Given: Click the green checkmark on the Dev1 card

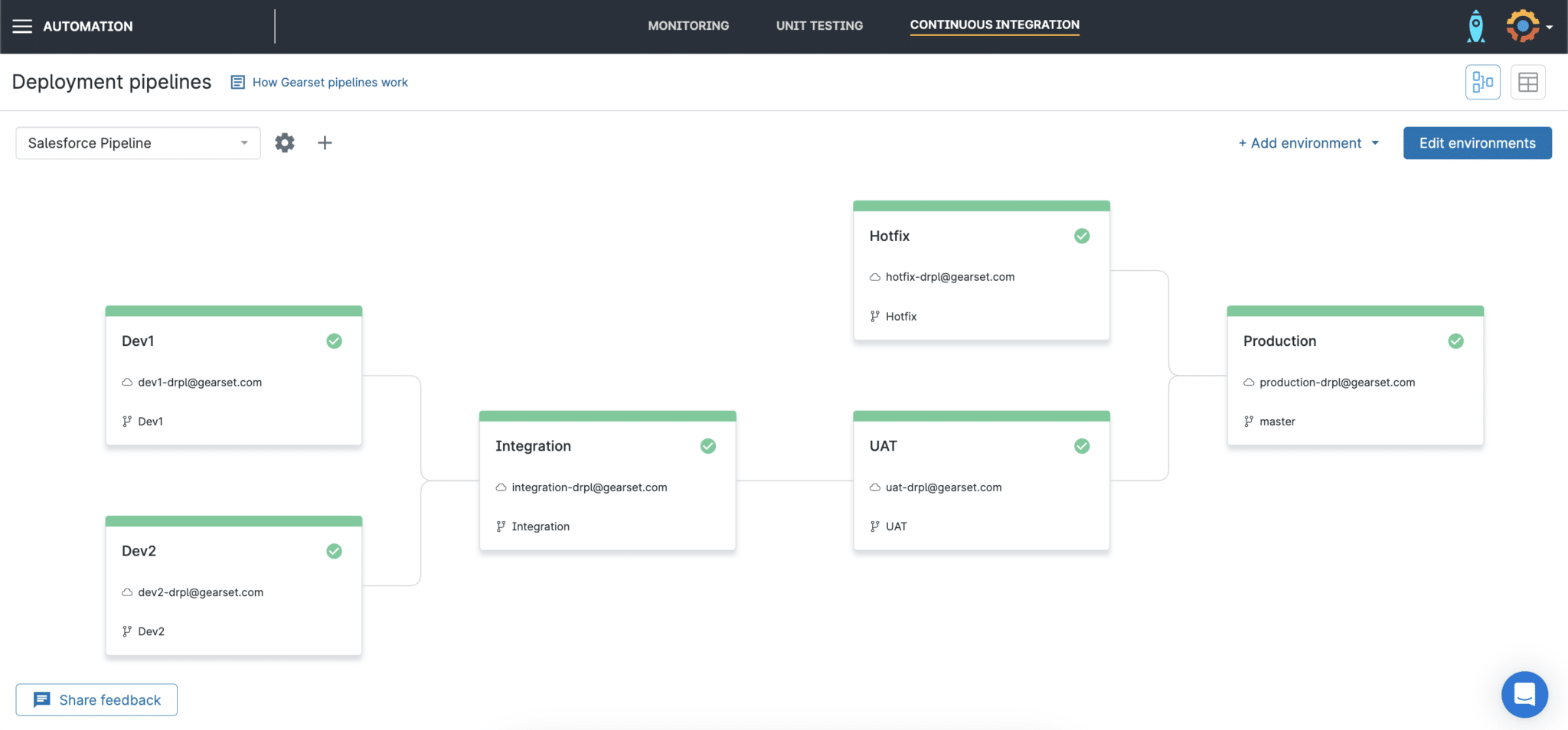Looking at the screenshot, I should tap(334, 341).
